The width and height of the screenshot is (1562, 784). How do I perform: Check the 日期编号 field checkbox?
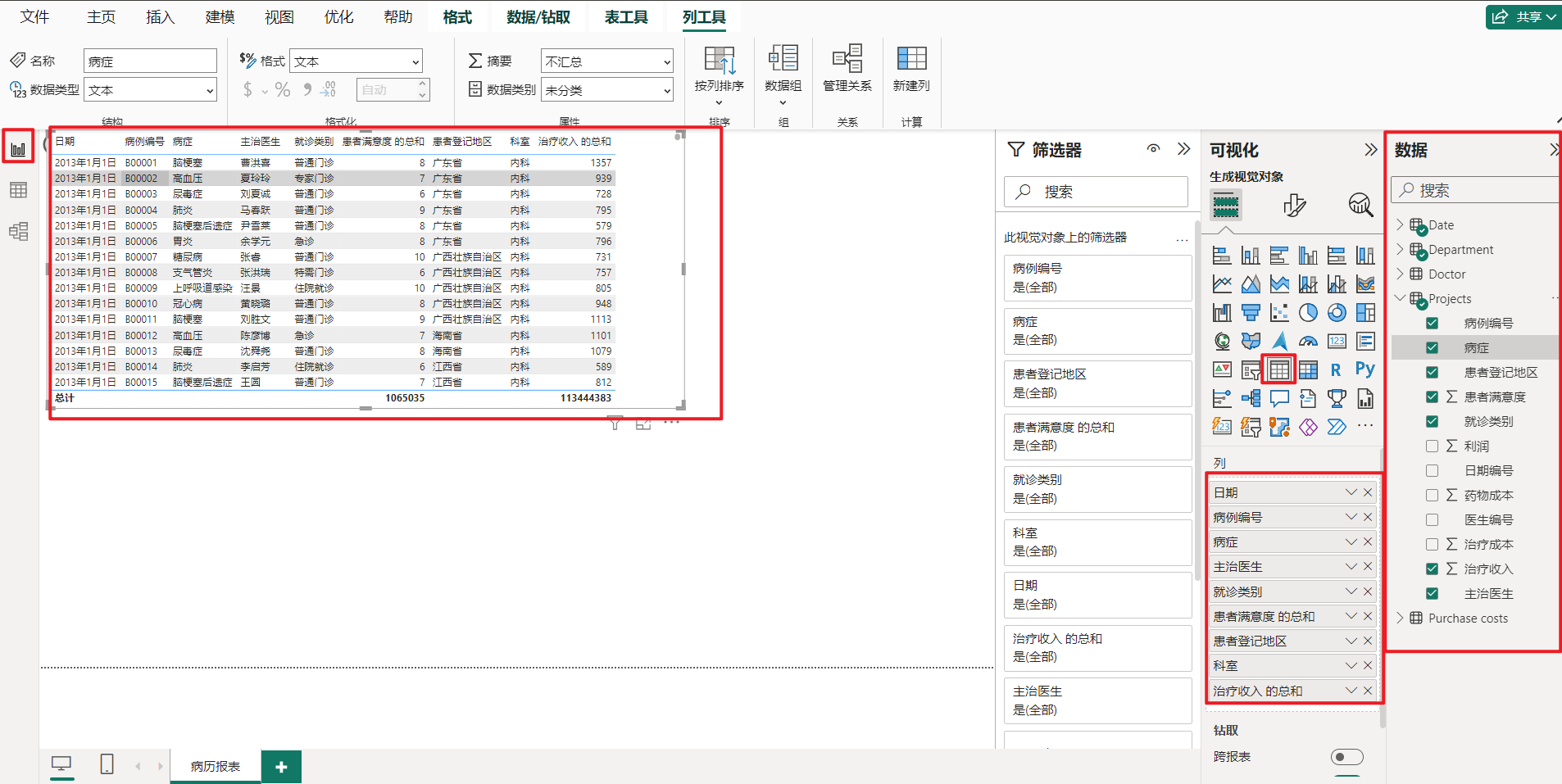1432,470
